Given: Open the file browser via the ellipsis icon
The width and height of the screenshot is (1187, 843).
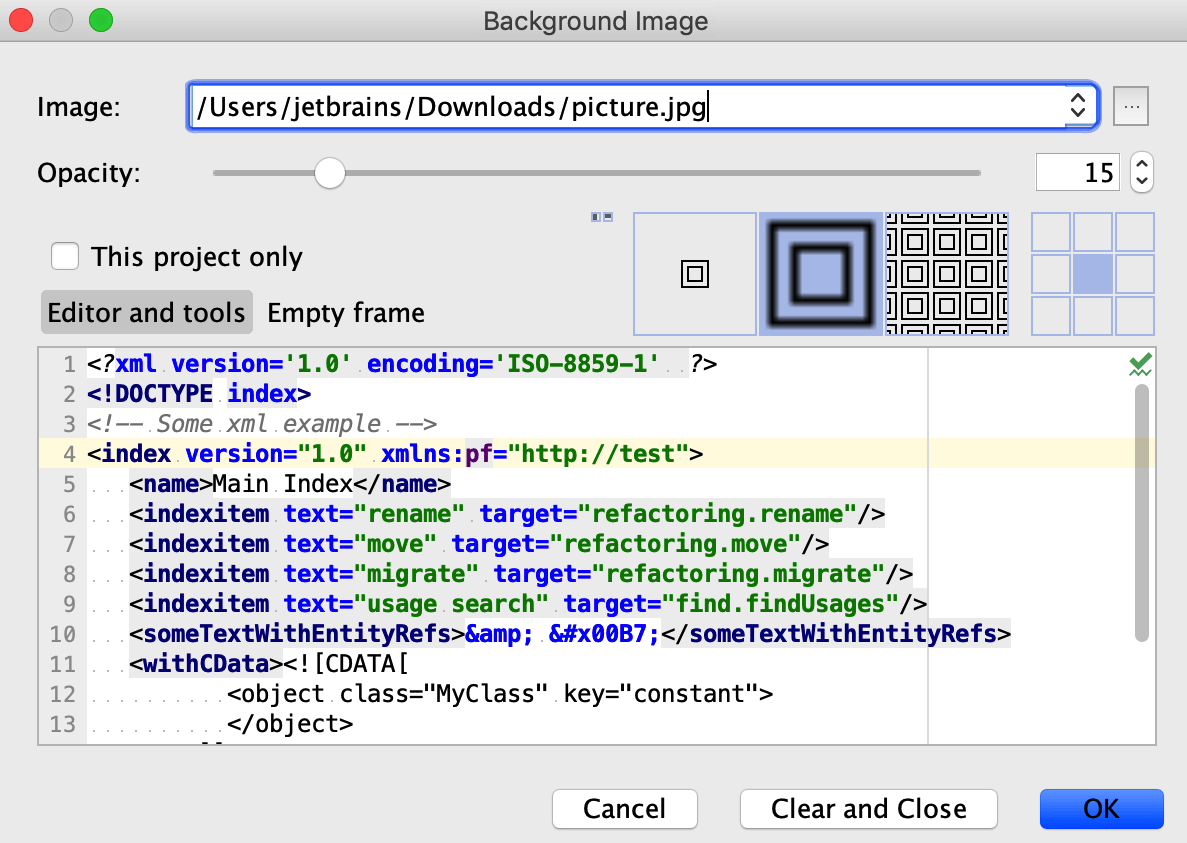Looking at the screenshot, I should pos(1131,106).
